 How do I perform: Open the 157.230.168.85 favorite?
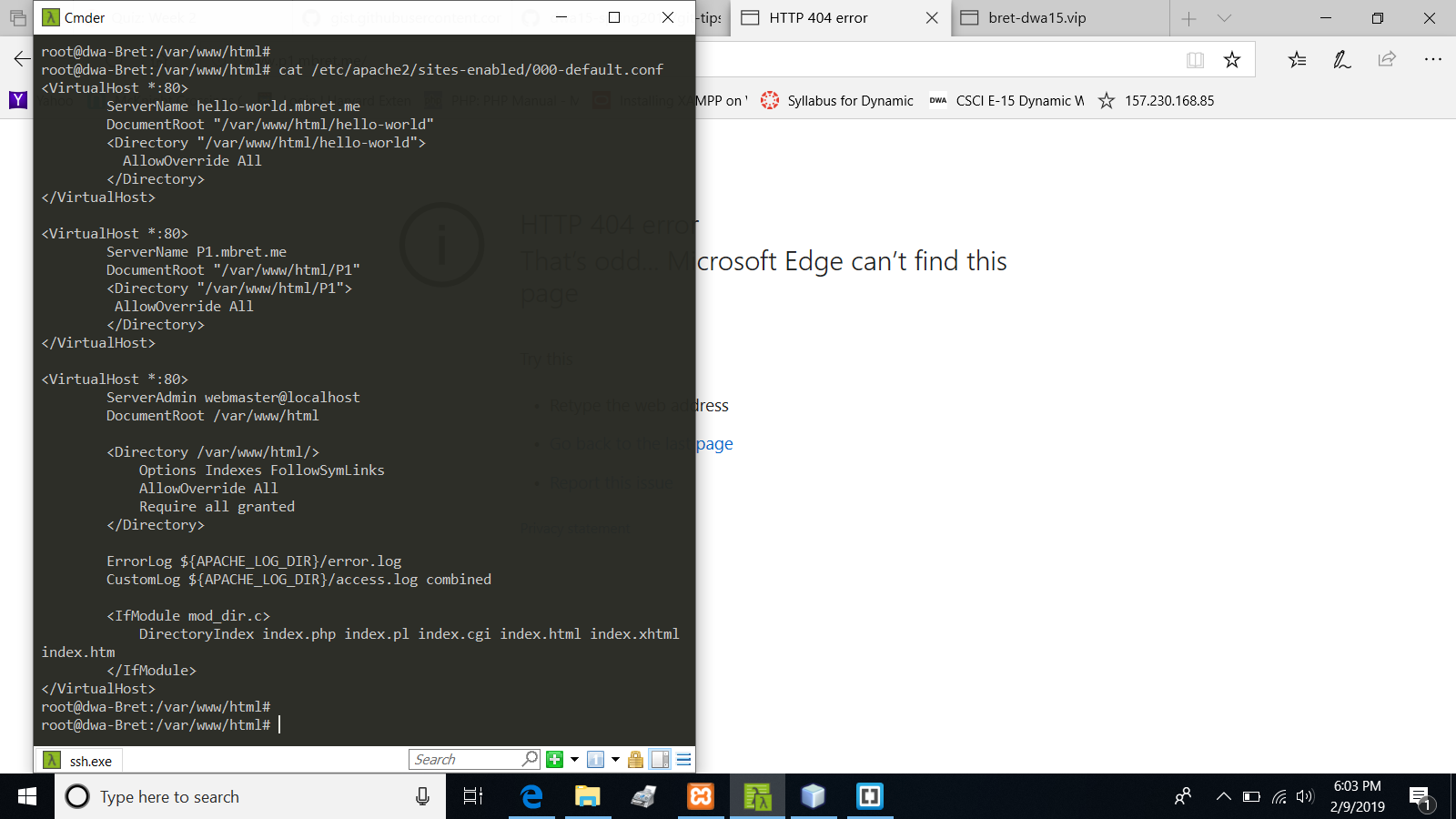point(1157,100)
